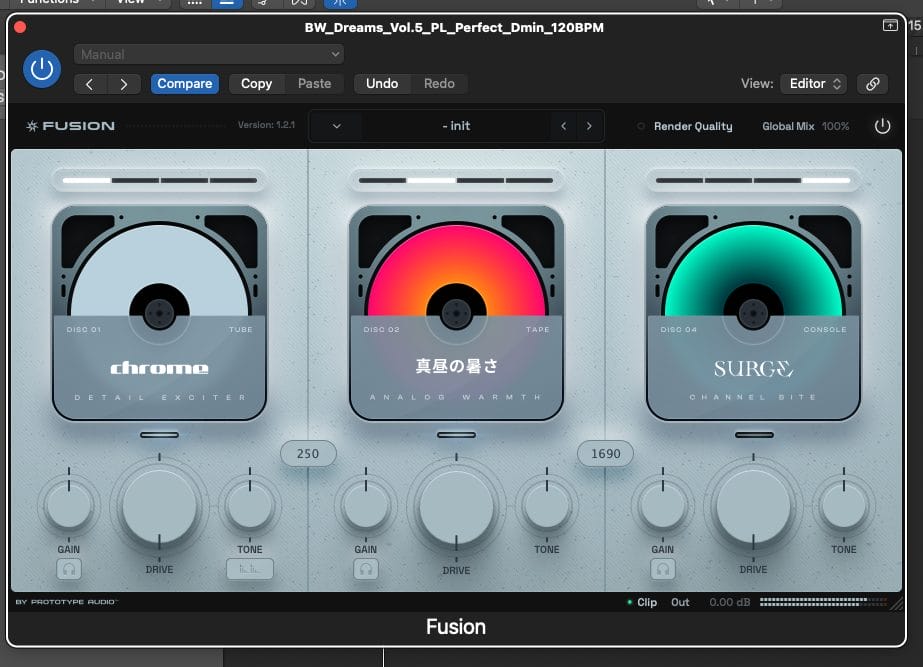923x667 pixels.
Task: Solo the Chrome band with headphone icon
Action: coord(69,569)
